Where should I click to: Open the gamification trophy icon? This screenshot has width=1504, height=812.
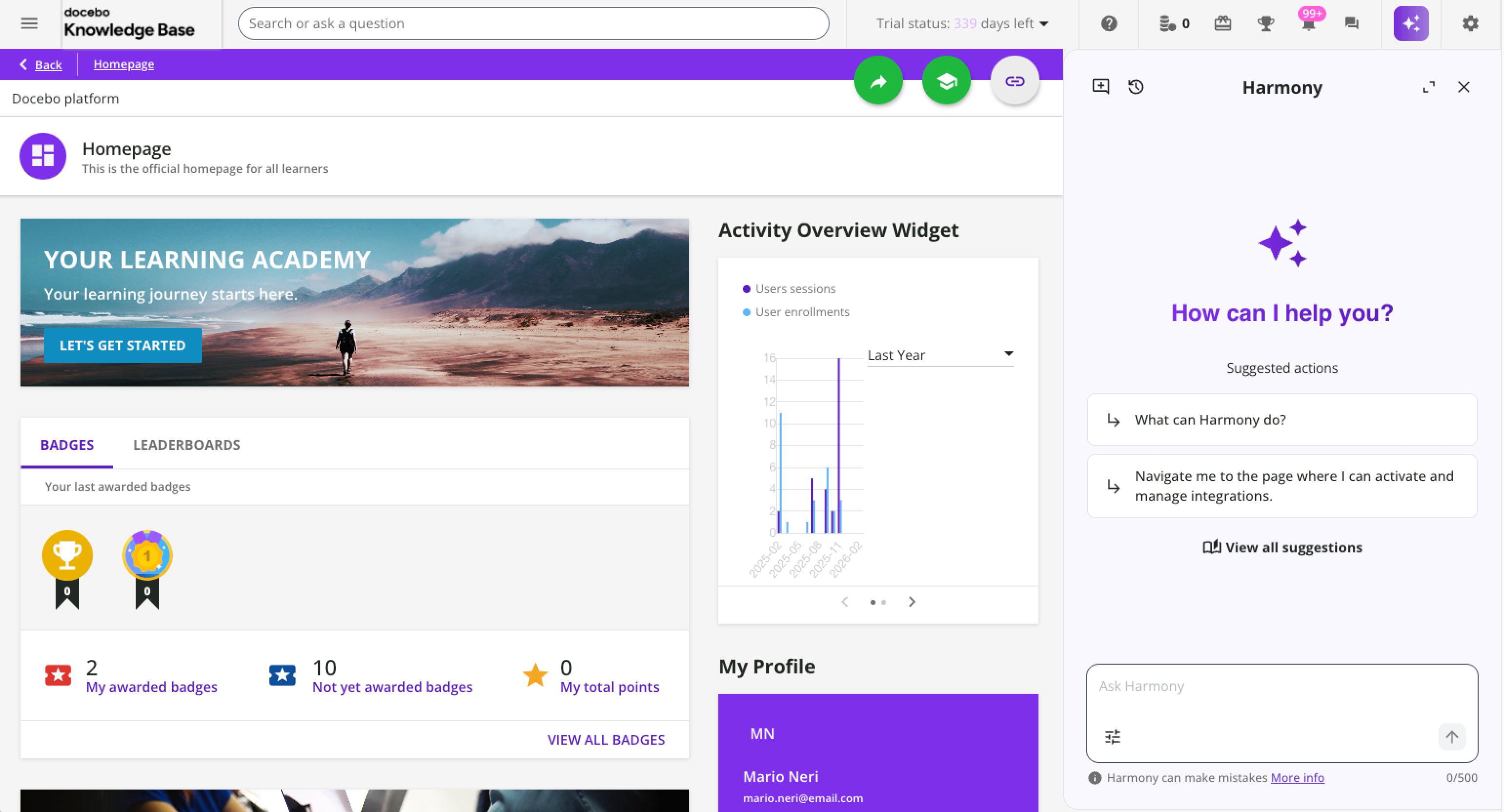pos(1265,23)
